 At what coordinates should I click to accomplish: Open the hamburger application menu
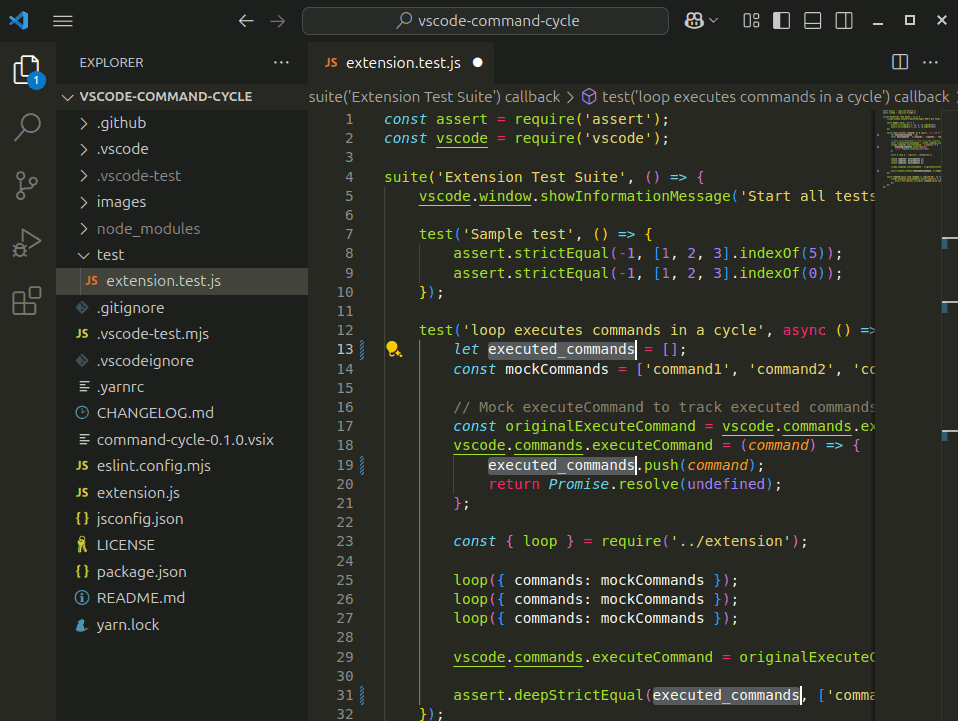coord(62,21)
